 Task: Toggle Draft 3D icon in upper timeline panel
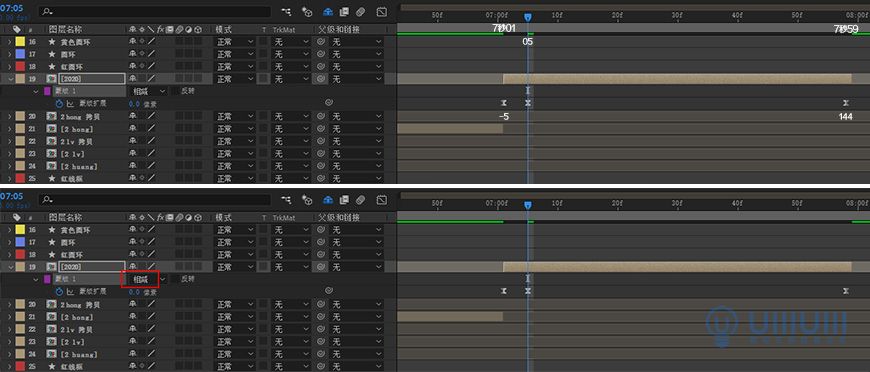click(307, 12)
